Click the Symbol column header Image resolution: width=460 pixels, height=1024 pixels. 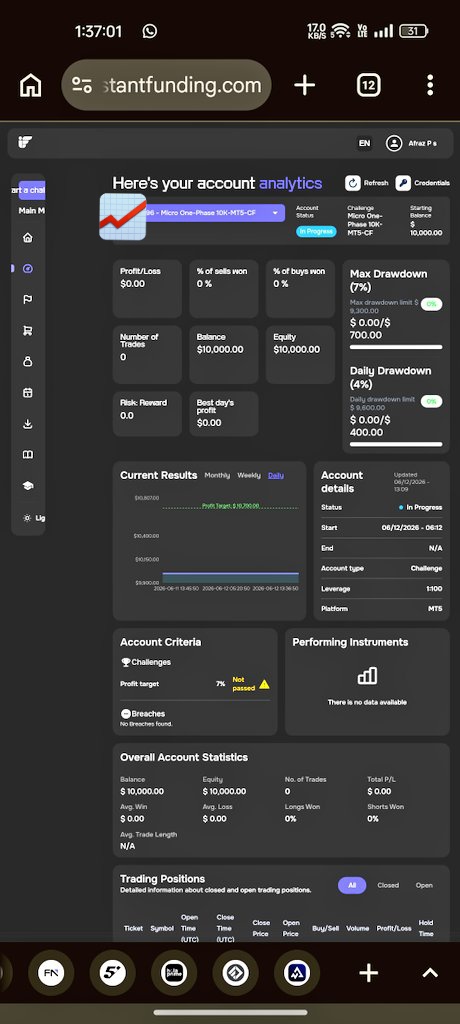point(162,928)
